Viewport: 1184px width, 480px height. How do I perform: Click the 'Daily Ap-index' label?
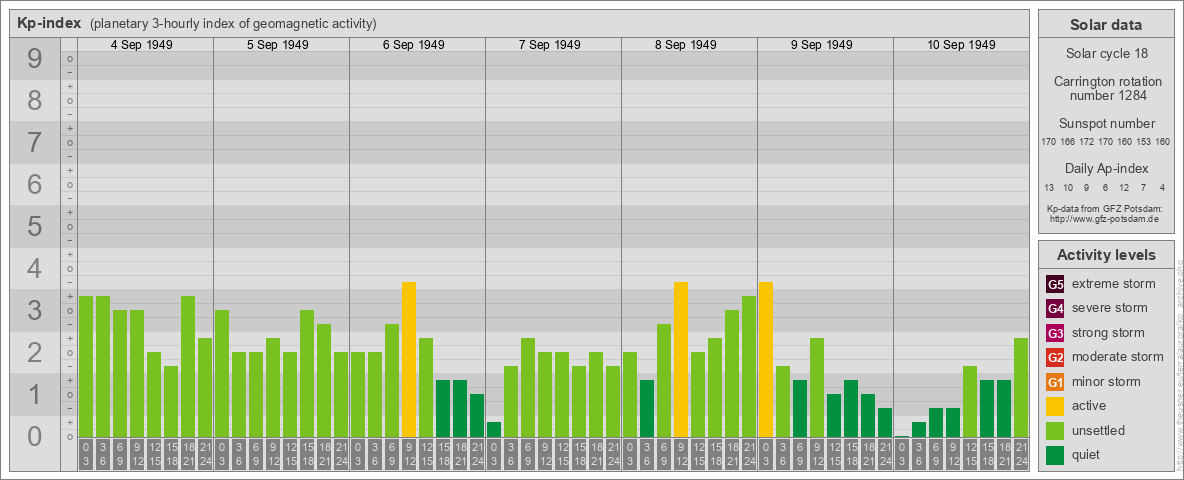(x=1107, y=168)
